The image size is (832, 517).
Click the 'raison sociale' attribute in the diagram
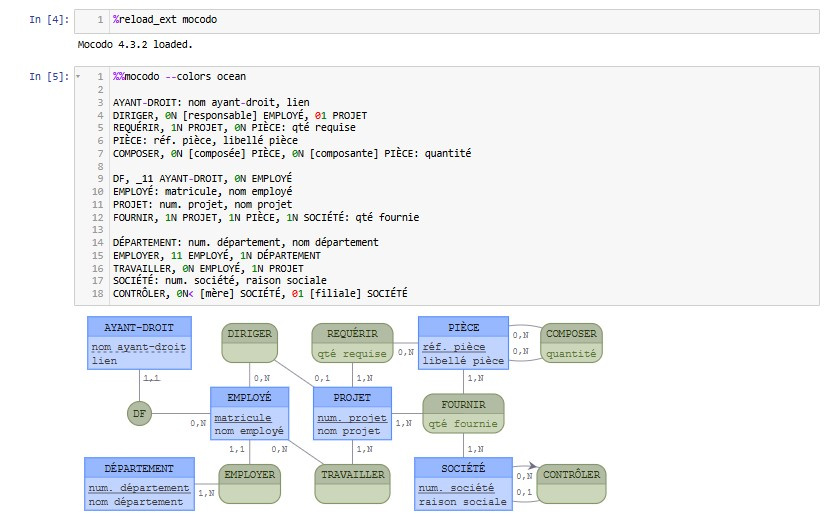coord(463,502)
